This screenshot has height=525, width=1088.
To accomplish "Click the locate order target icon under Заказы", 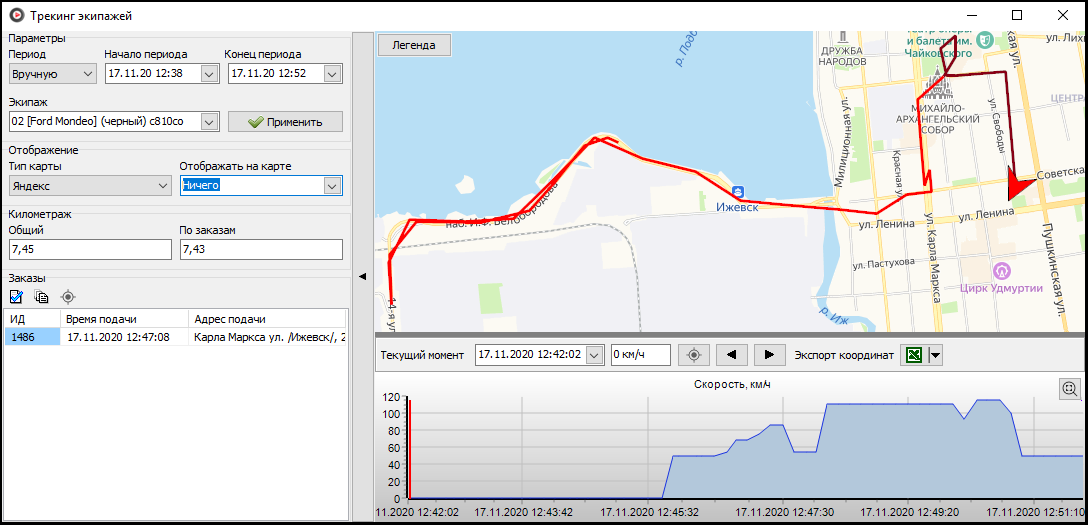I will 67,297.
